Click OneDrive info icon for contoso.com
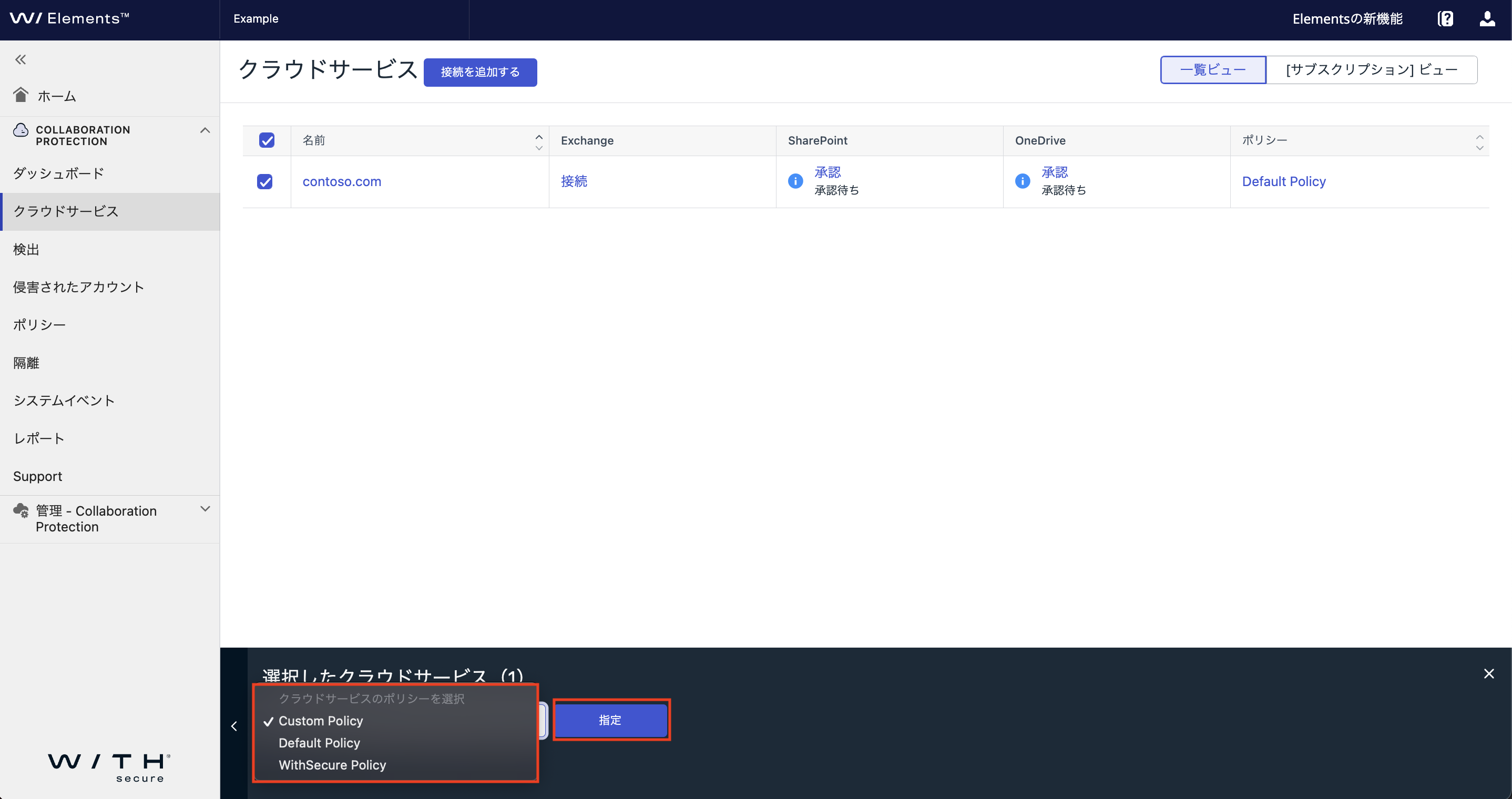This screenshot has height=799, width=1512. pos(1023,181)
